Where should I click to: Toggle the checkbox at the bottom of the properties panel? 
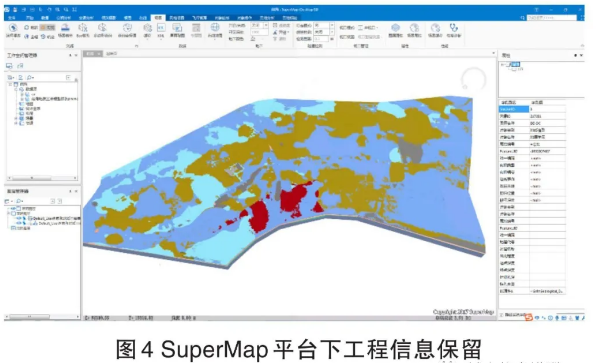(x=502, y=315)
